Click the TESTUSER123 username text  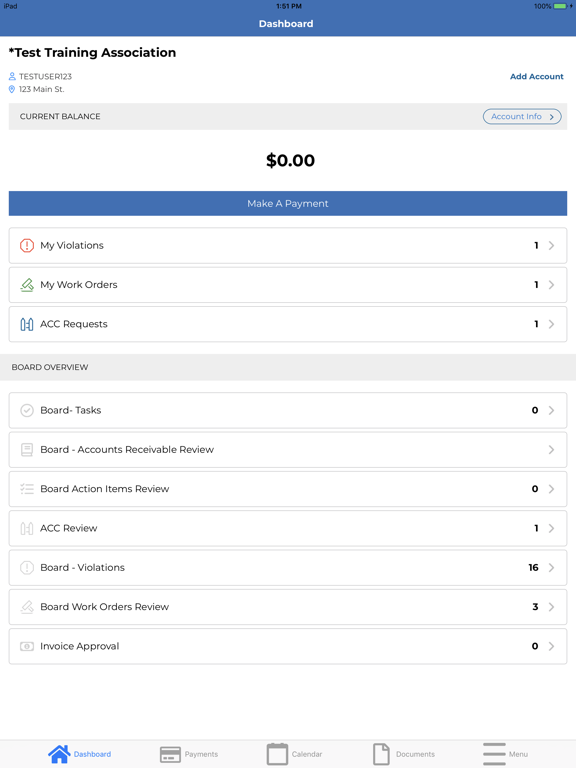(46, 76)
